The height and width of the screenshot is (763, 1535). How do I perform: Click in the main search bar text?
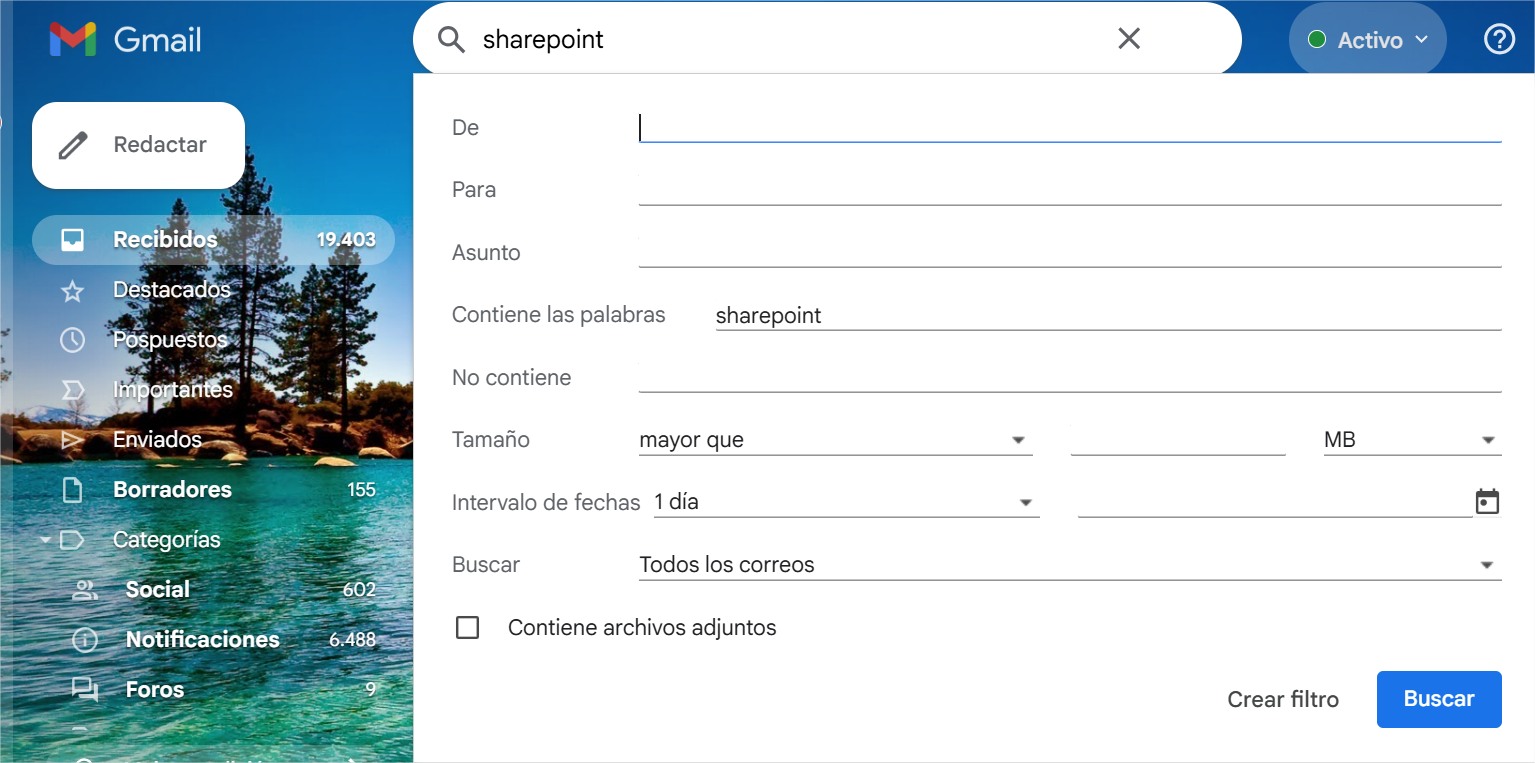tap(543, 39)
